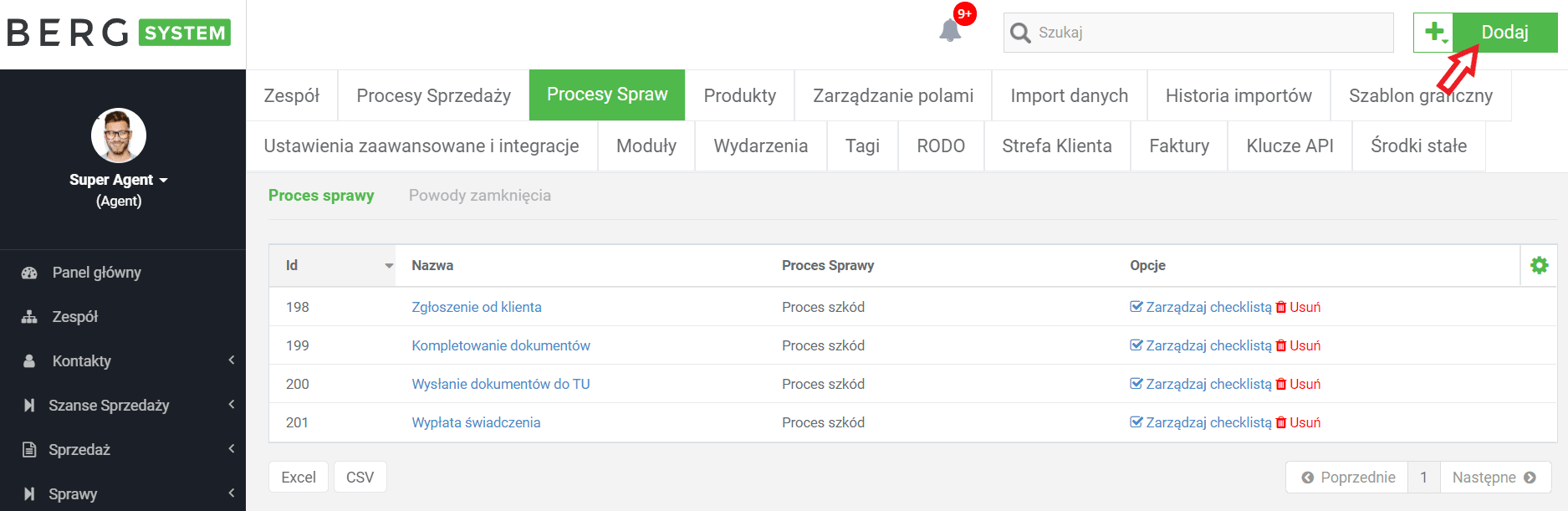
Task: Go to Zarządzanie polami tab
Action: click(x=893, y=95)
